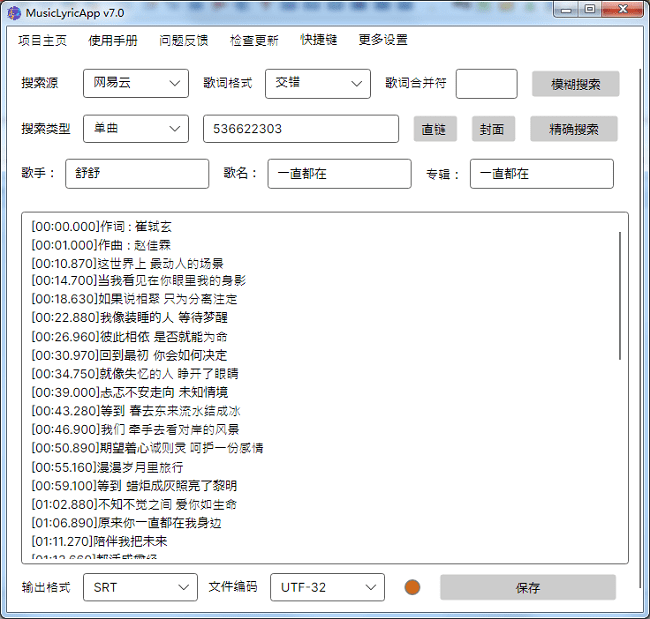Open the 文件编码 dropdown showing UTF-32
This screenshot has width=650, height=619.
327,587
